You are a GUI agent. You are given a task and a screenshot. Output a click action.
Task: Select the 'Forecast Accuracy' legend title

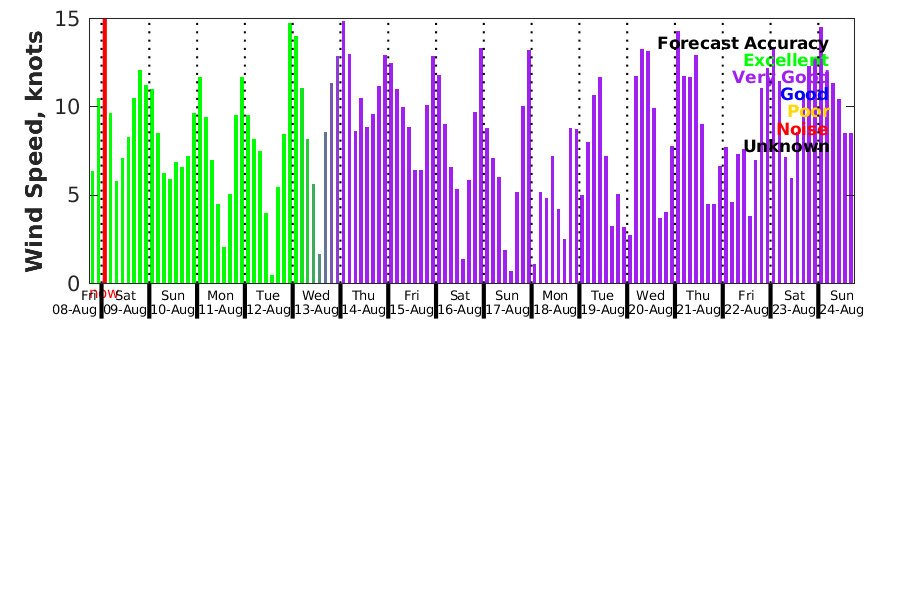(743, 44)
